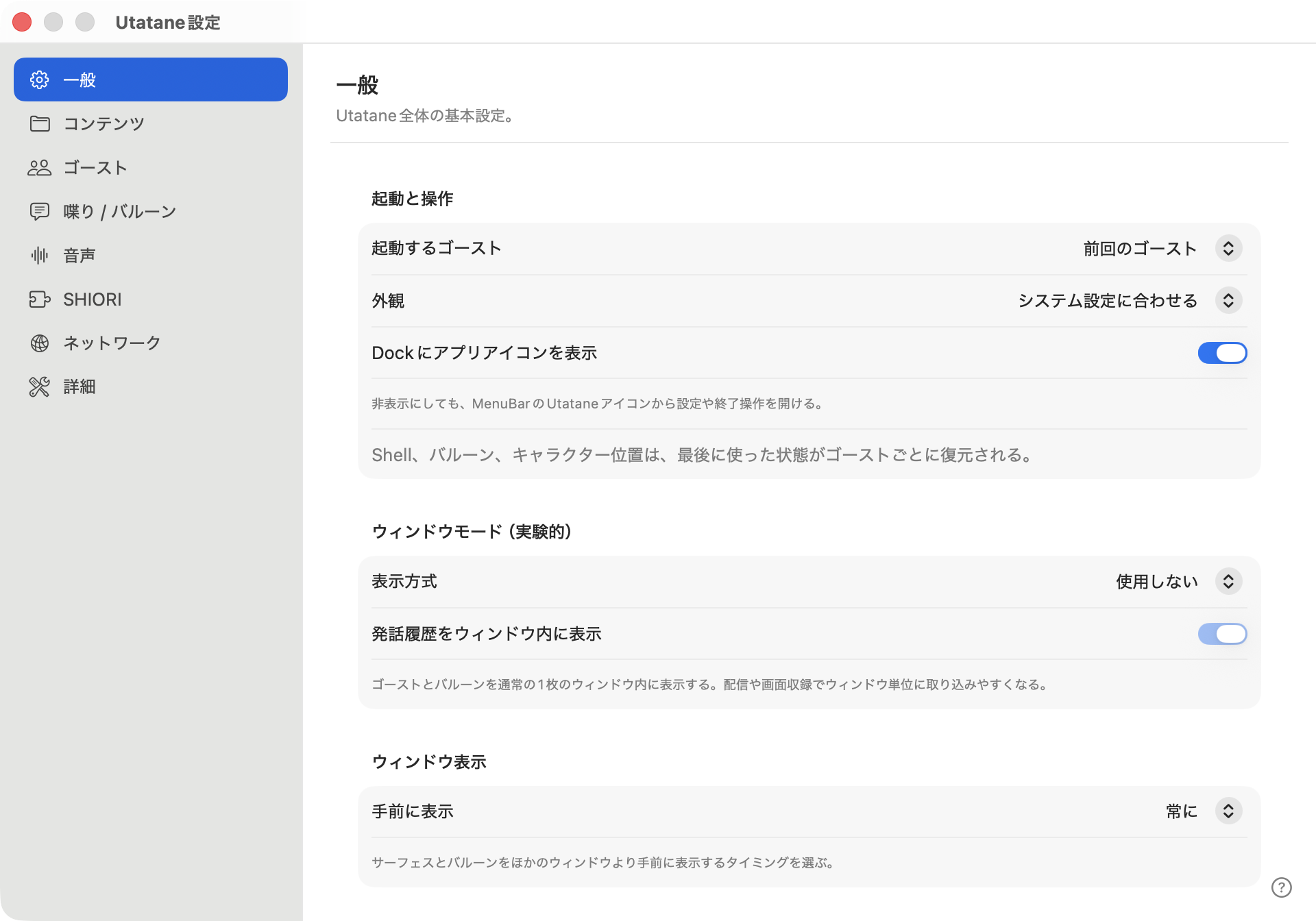
Task: Click the 使用しない value
Action: [1157, 581]
